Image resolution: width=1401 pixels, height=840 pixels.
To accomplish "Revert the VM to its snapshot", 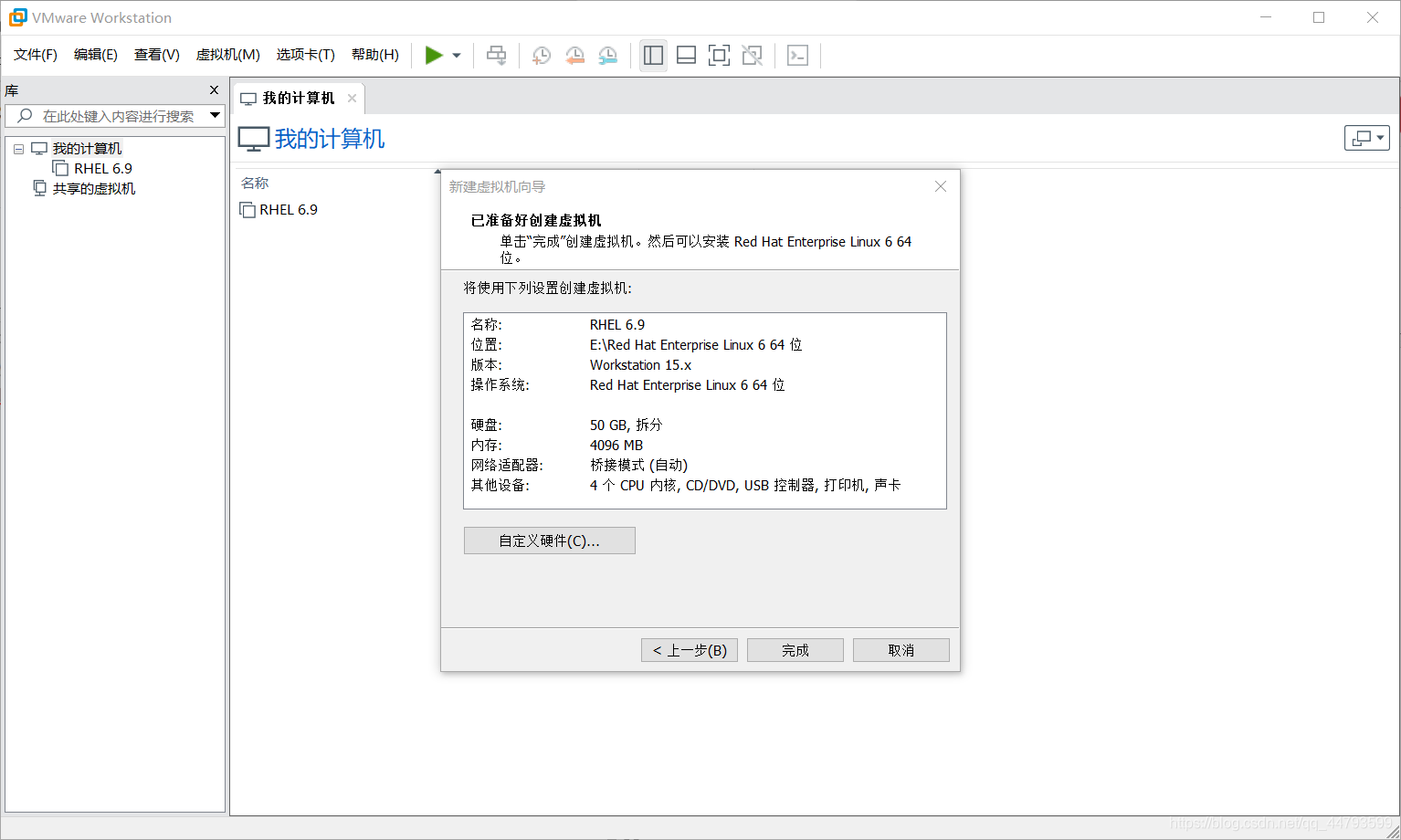I will pyautogui.click(x=574, y=55).
